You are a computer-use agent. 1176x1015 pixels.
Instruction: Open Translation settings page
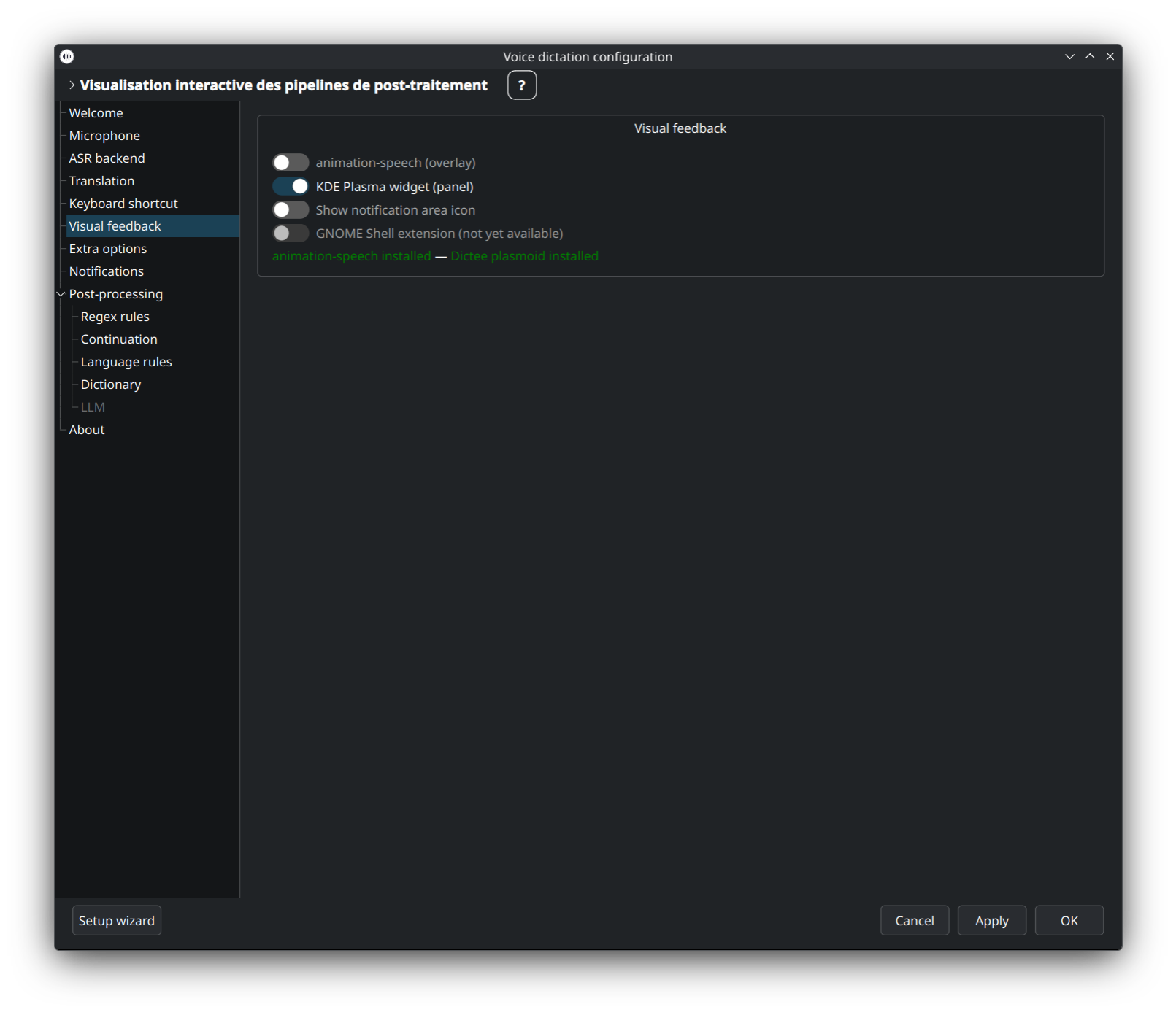pyautogui.click(x=101, y=181)
